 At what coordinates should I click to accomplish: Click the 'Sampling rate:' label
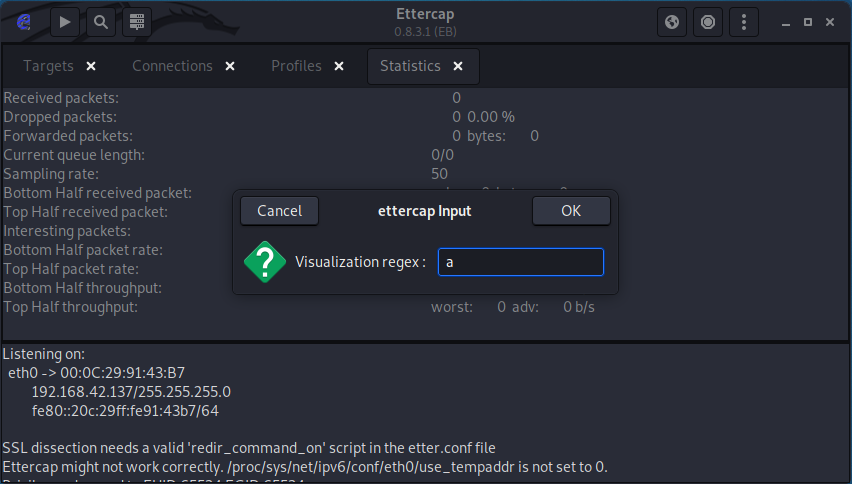tap(51, 174)
